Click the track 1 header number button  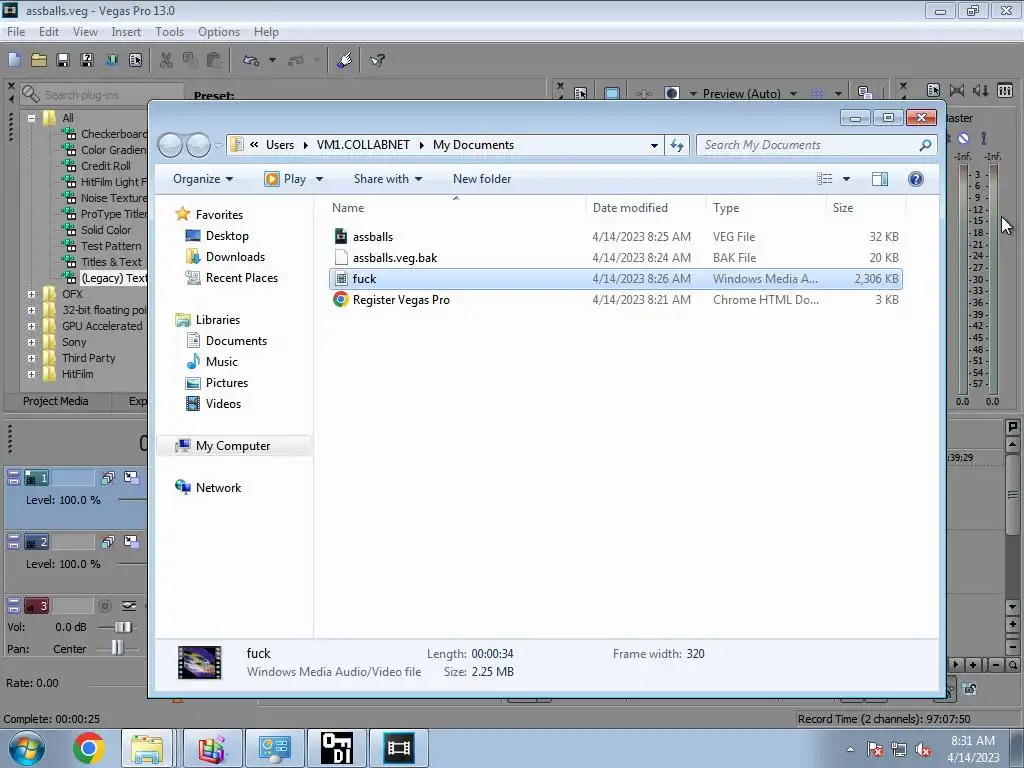tap(37, 478)
